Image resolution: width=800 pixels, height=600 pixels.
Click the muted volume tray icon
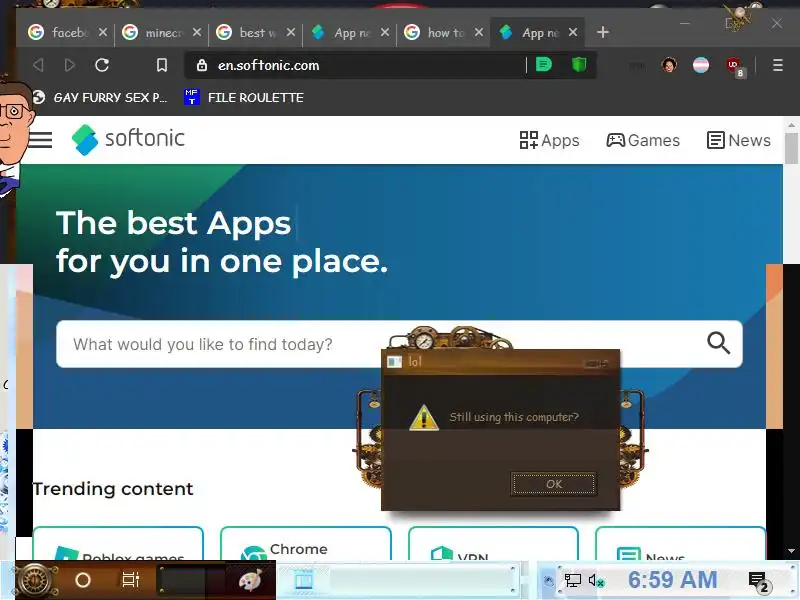tap(596, 580)
